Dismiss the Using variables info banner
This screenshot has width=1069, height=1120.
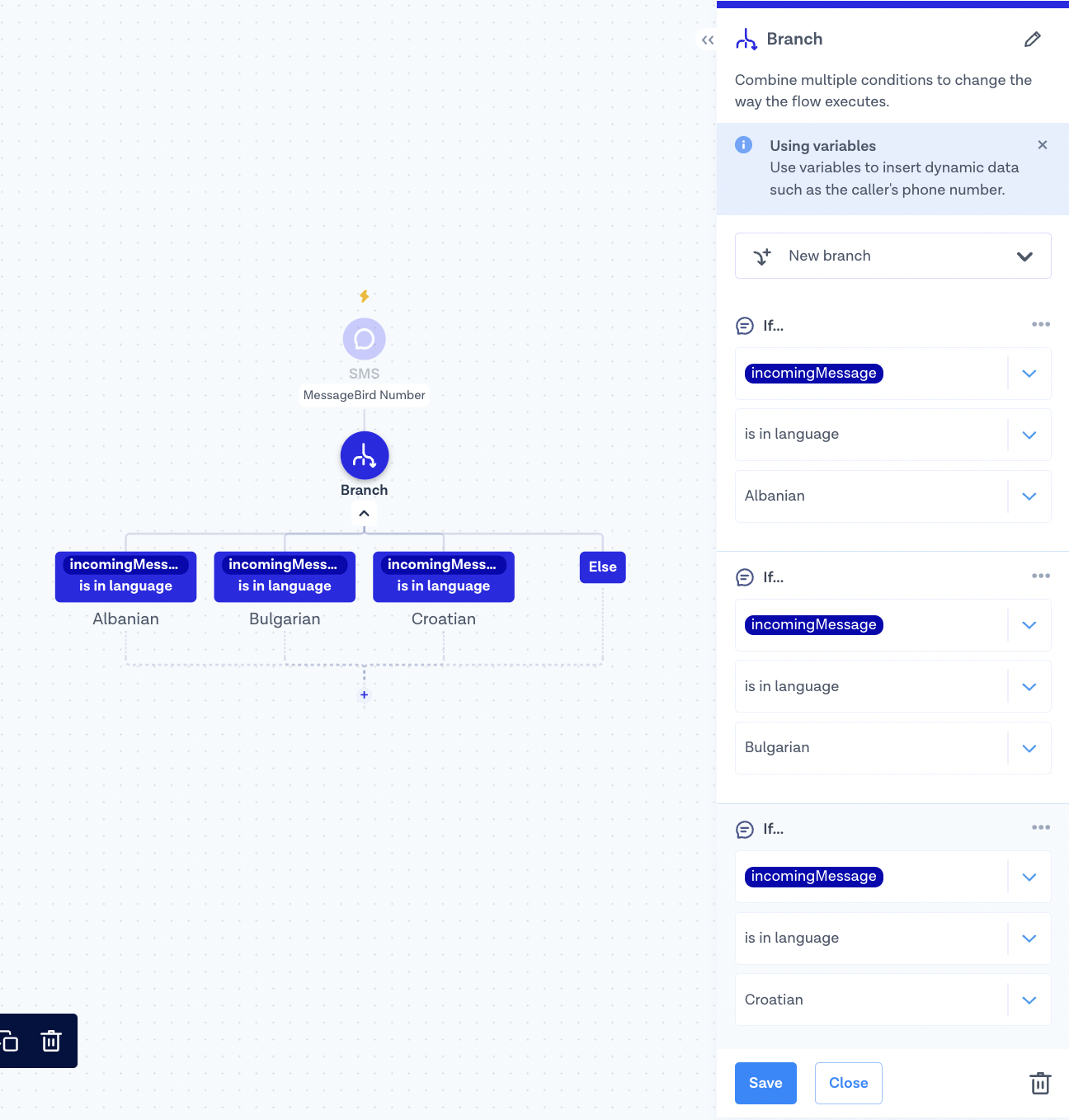1042,145
